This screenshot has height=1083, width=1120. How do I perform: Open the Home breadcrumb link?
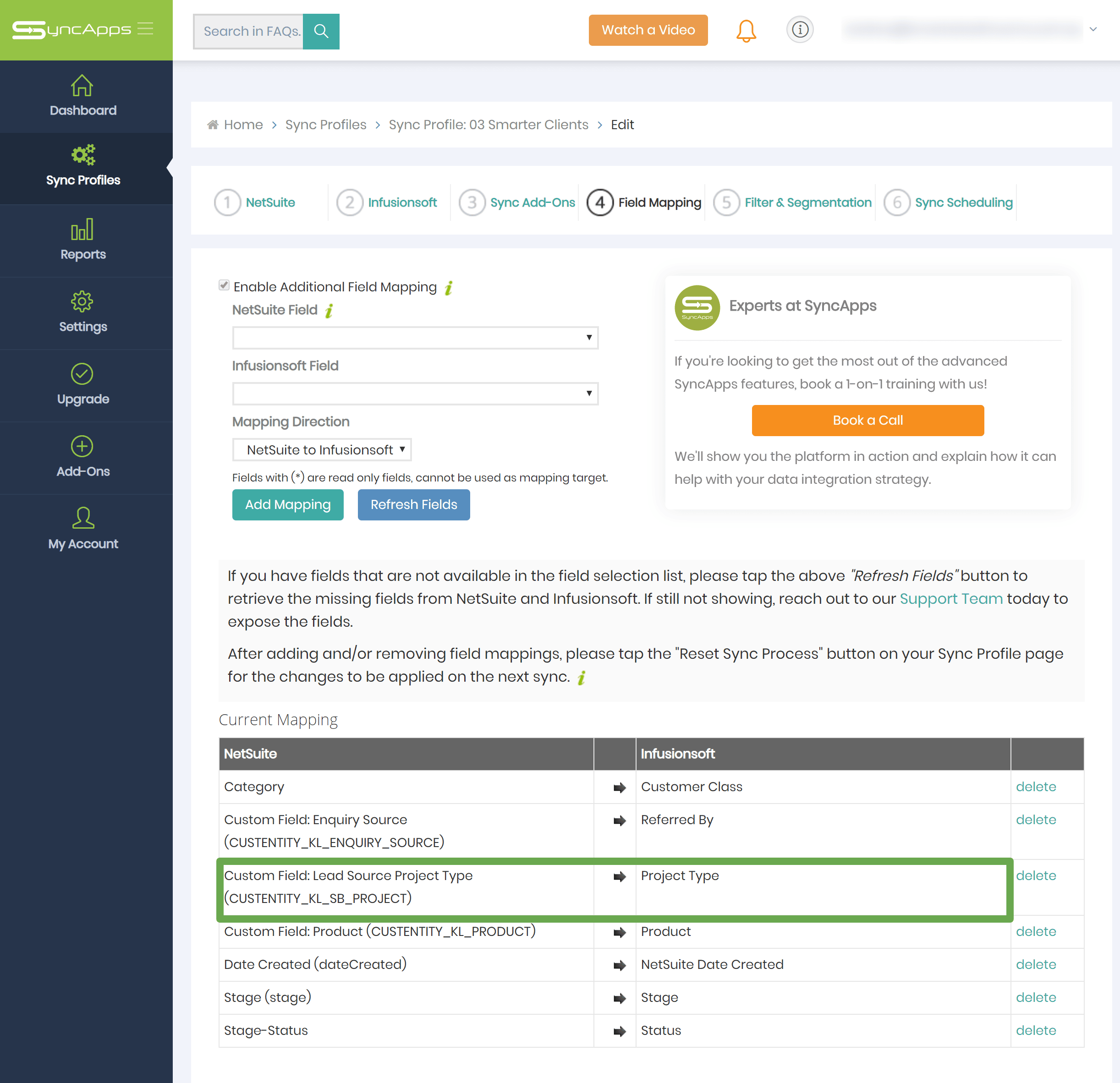click(243, 125)
